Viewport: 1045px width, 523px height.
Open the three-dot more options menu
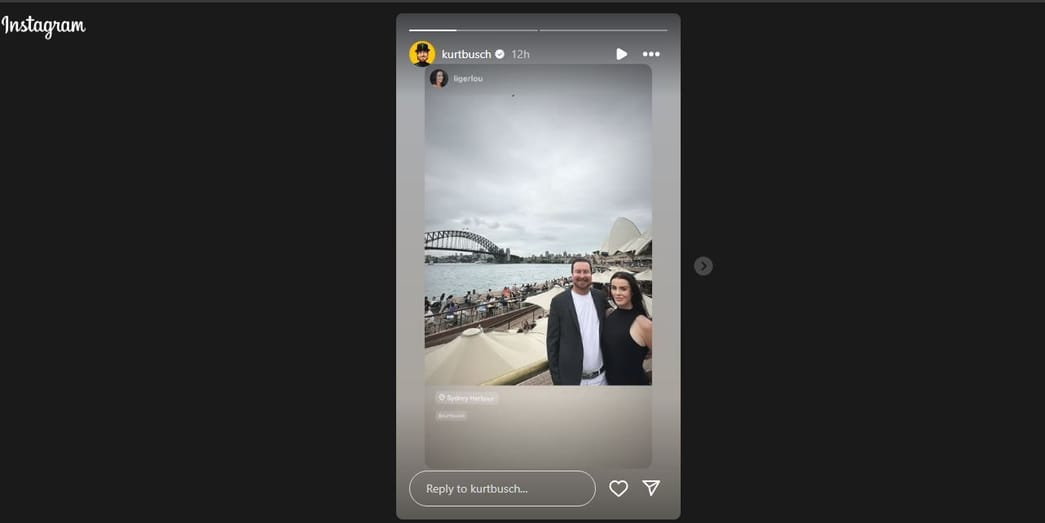point(651,54)
